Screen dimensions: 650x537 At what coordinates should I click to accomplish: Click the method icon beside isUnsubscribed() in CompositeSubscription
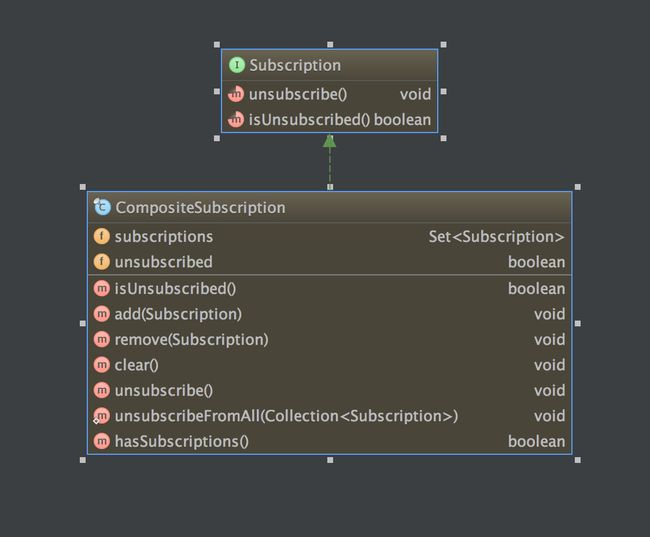coord(102,289)
